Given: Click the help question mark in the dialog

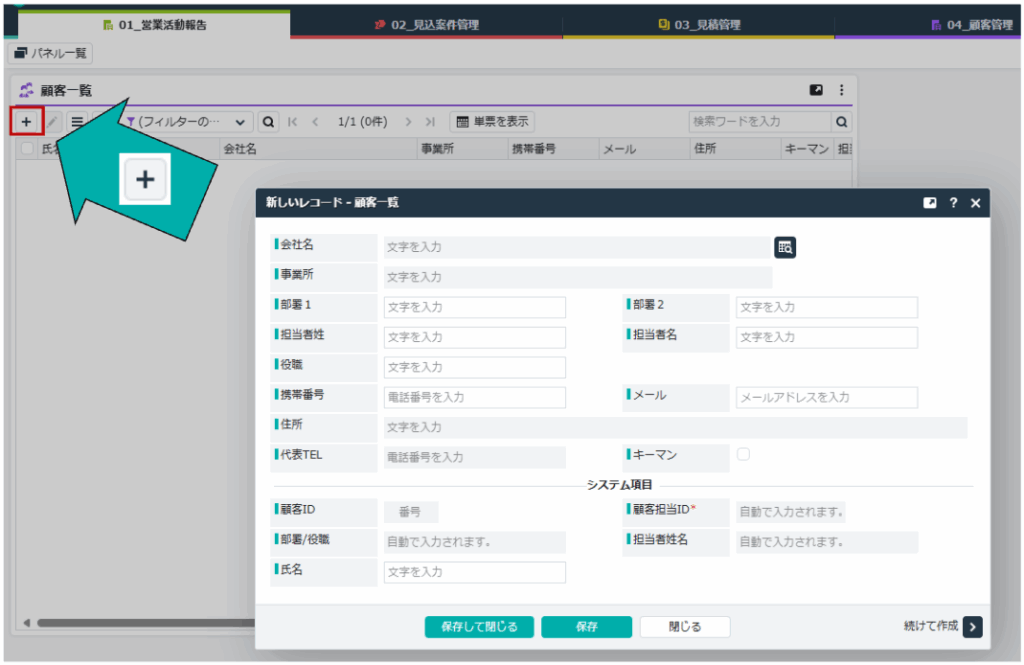Looking at the screenshot, I should coord(953,203).
